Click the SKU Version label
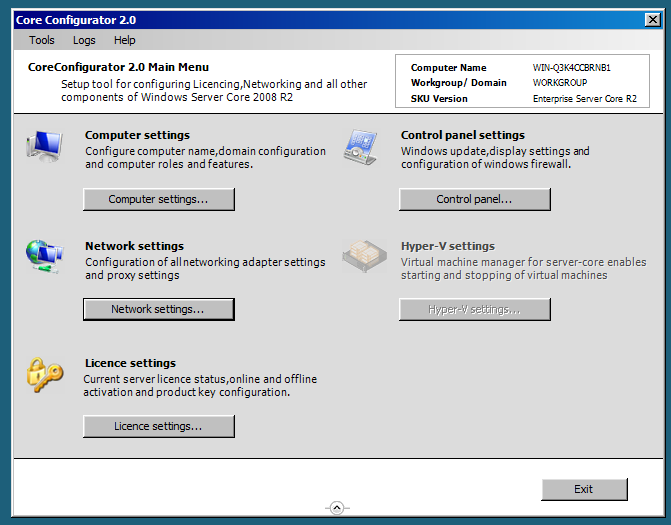 click(439, 99)
